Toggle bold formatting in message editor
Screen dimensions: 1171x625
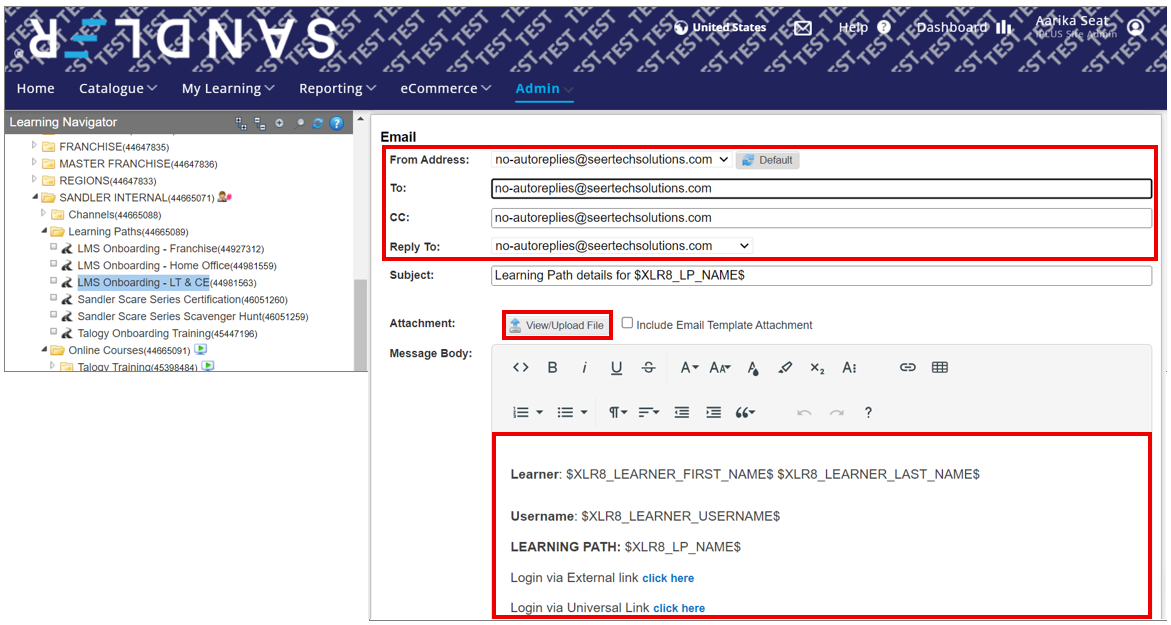tap(552, 367)
